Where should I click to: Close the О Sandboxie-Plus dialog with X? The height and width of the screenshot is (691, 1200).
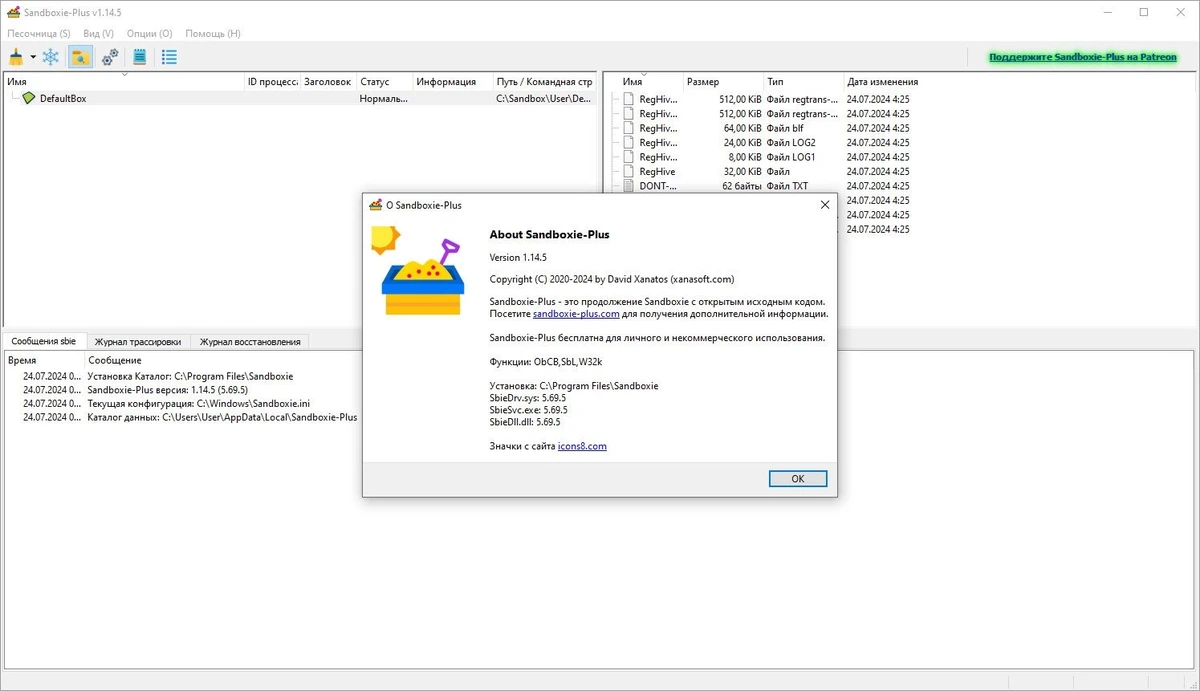[x=825, y=205]
